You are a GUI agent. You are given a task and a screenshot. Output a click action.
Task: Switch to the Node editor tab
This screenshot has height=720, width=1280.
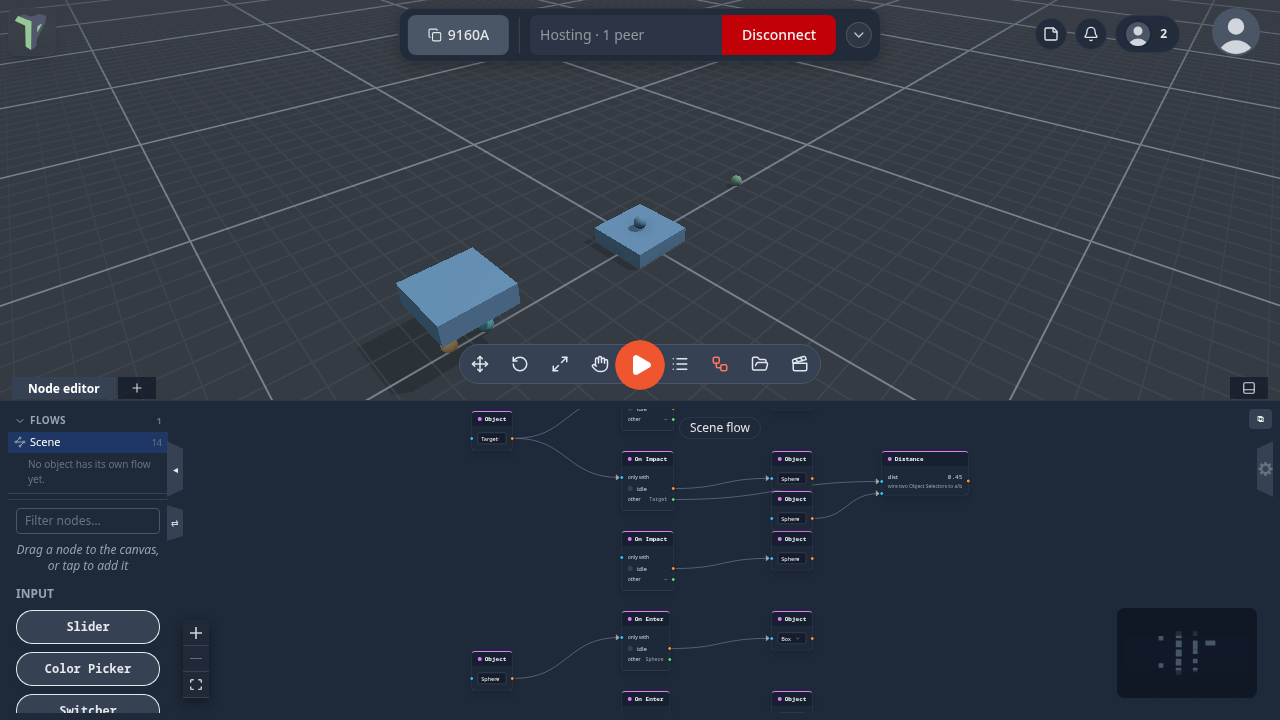click(x=64, y=388)
